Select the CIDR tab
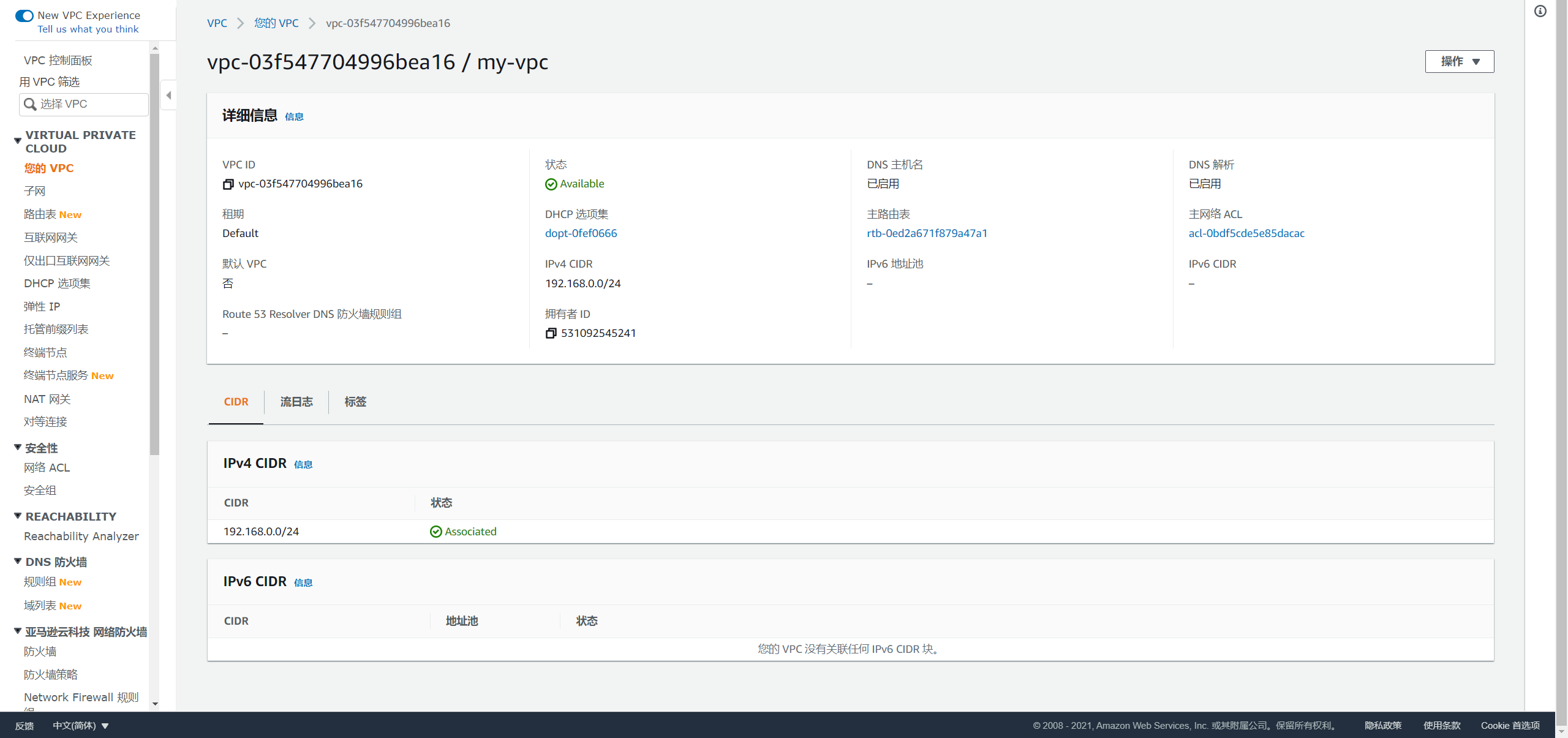1568x738 pixels. 236,402
